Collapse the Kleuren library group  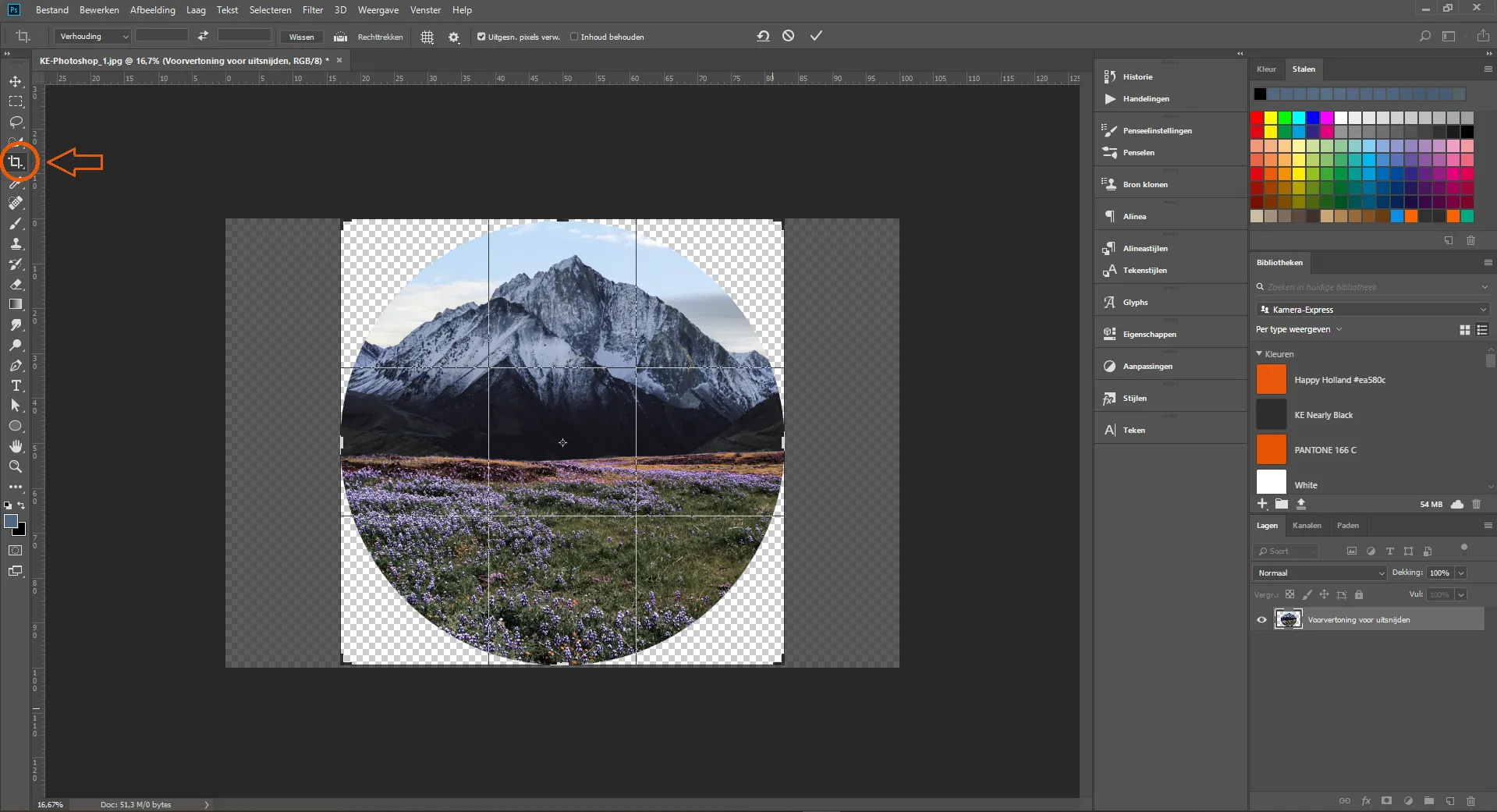tap(1259, 354)
